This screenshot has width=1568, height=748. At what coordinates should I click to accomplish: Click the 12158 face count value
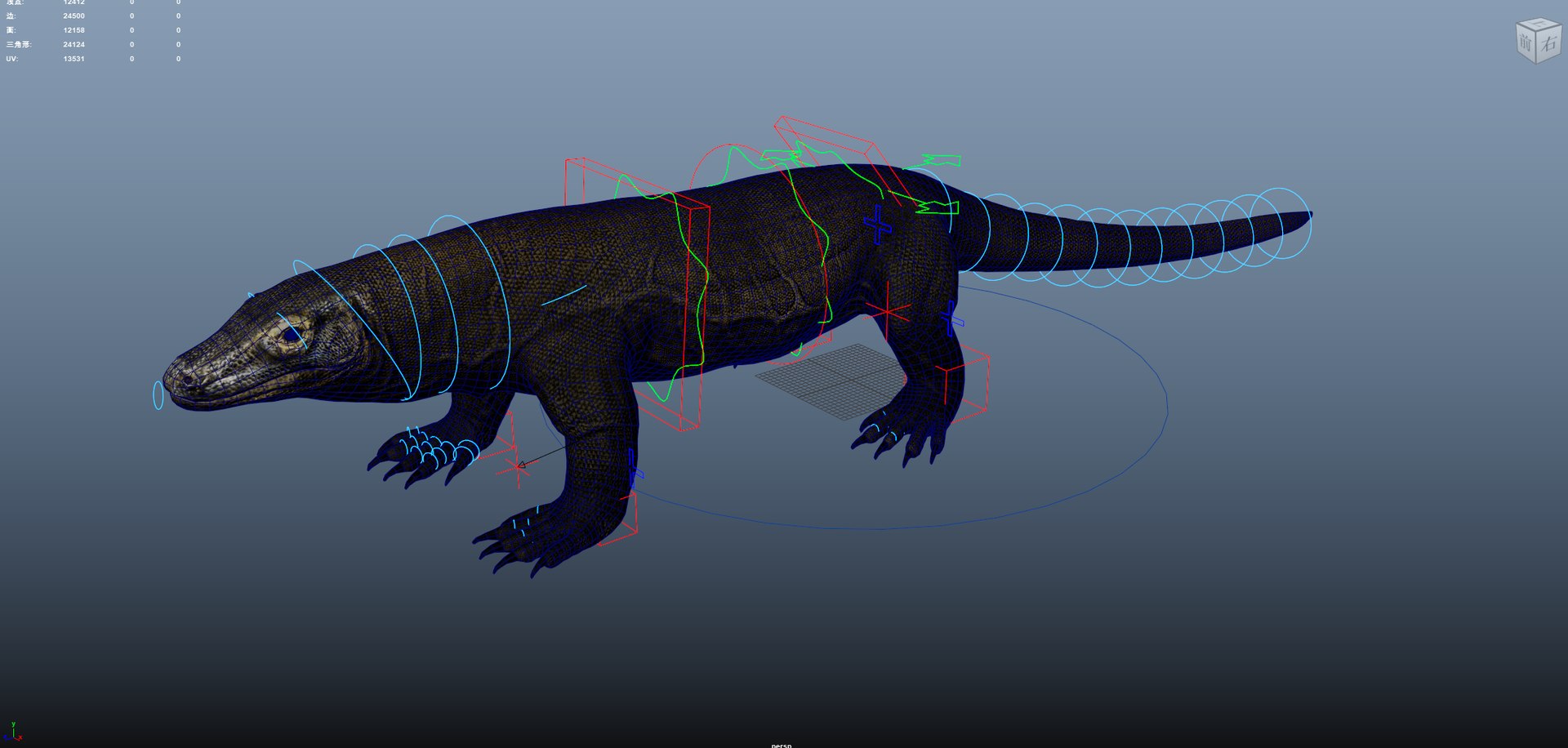pos(73,30)
